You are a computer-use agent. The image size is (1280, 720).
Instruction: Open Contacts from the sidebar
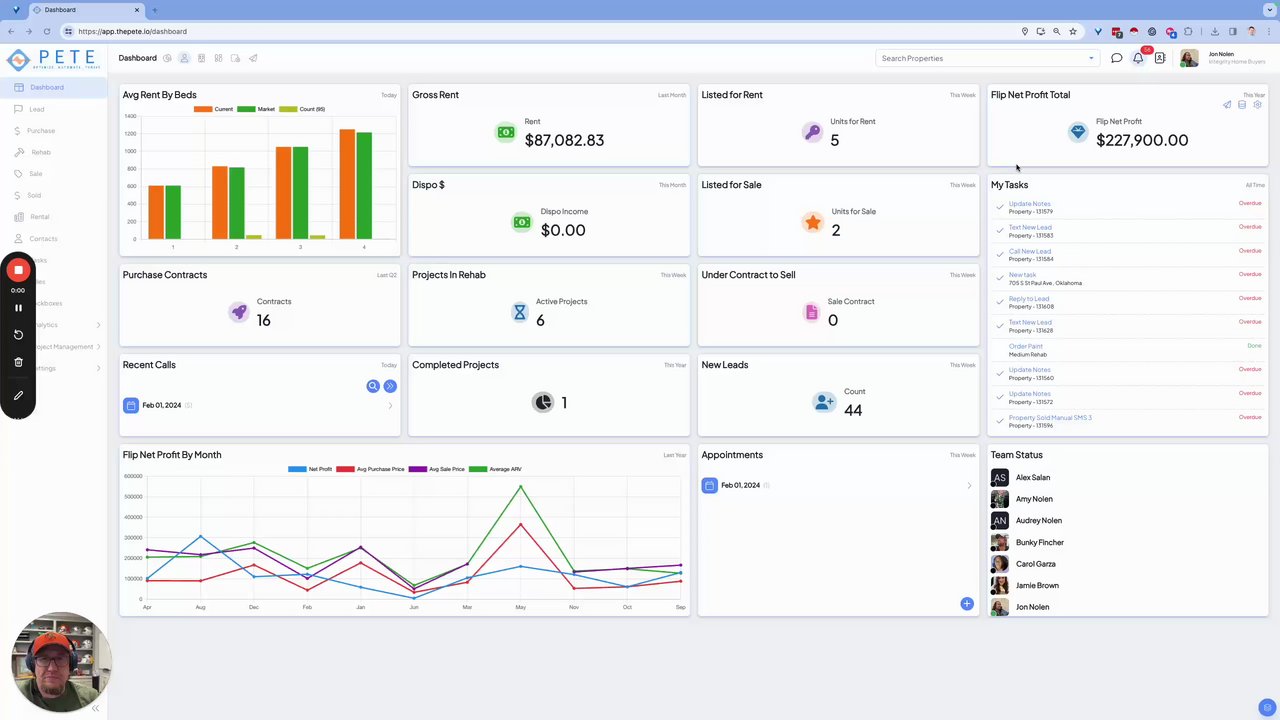(43, 239)
